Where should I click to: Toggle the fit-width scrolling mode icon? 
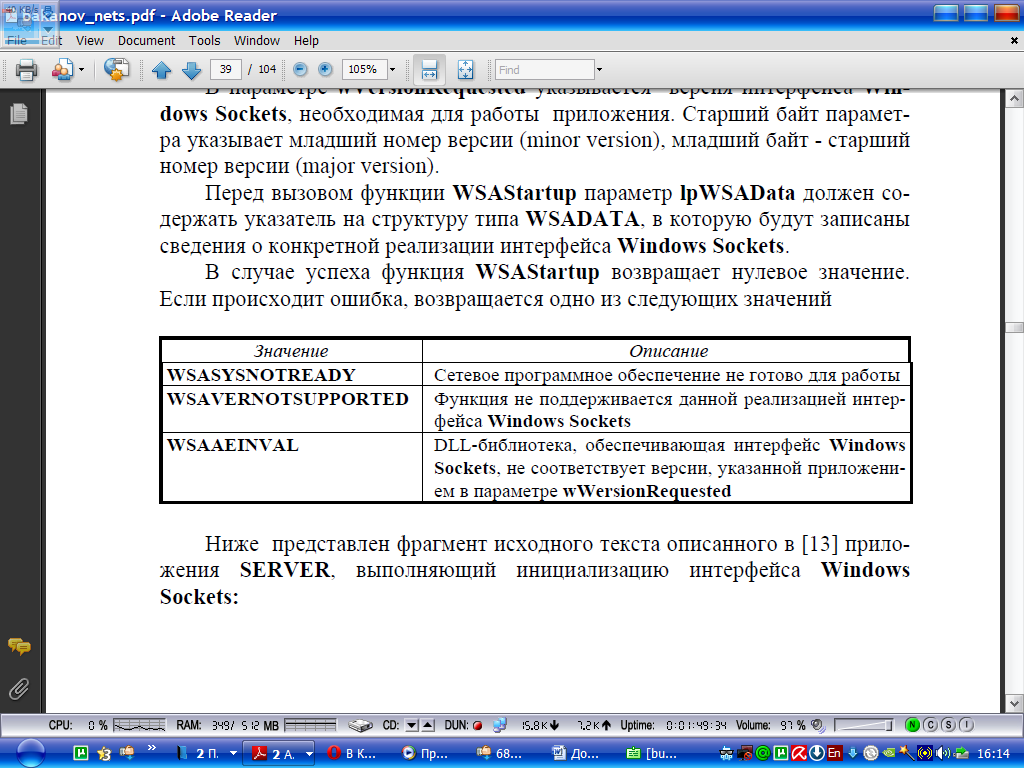(x=429, y=69)
